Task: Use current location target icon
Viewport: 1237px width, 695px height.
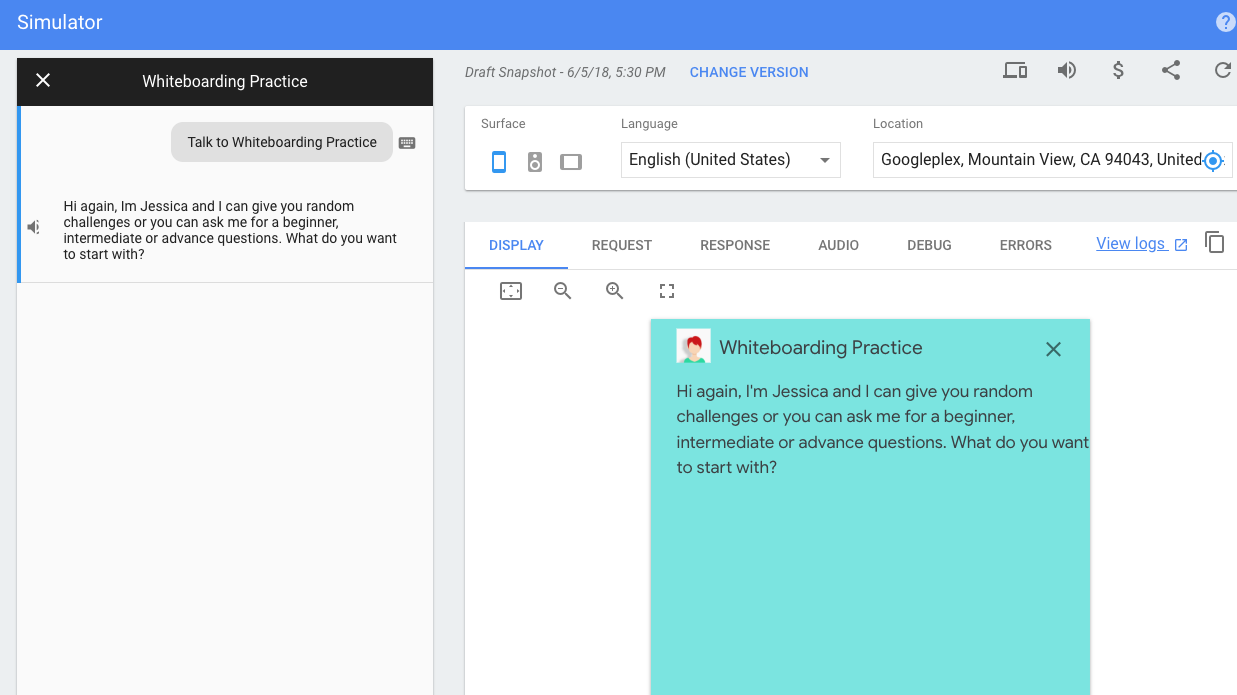Action: point(1213,160)
